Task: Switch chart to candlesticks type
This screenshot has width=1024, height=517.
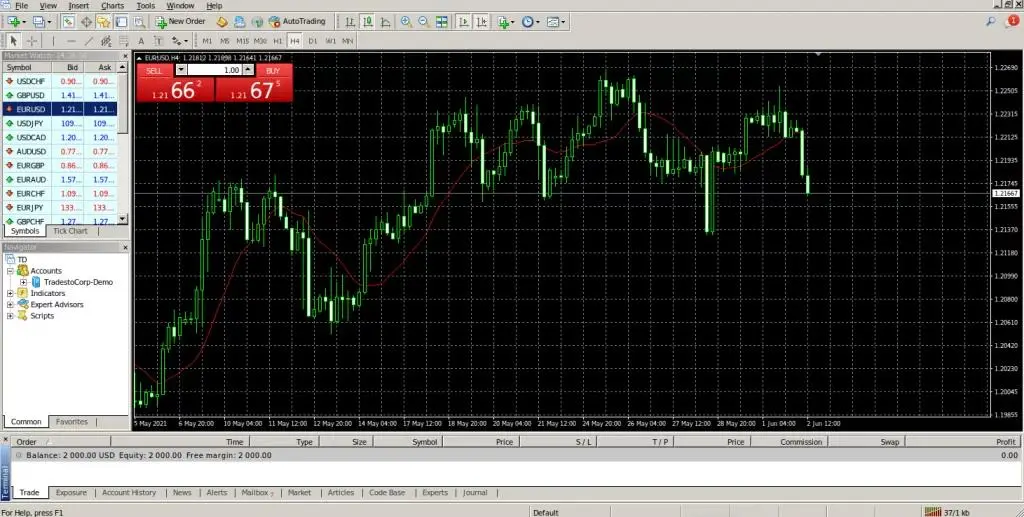Action: [x=368, y=22]
